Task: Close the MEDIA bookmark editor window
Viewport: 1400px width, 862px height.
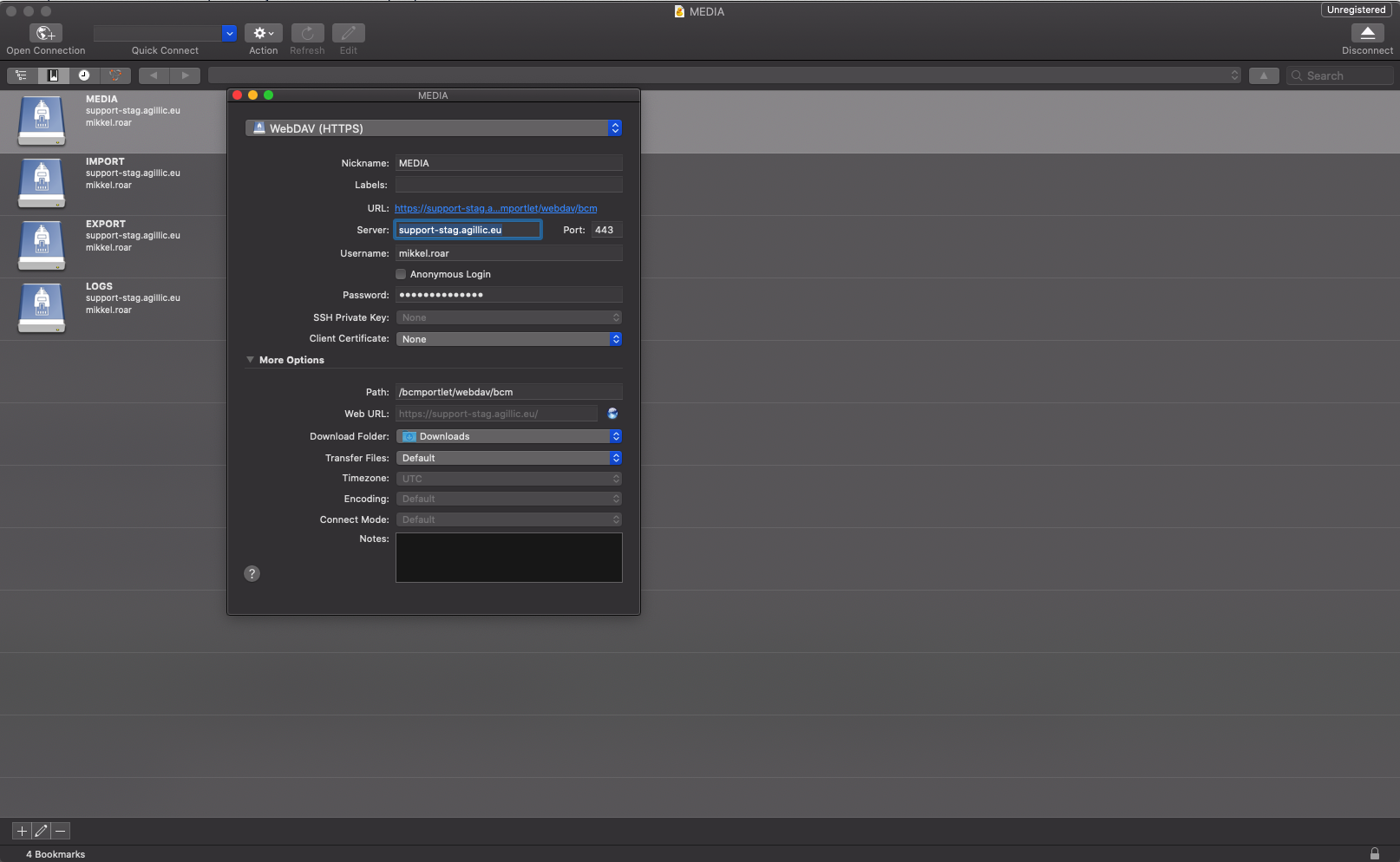Action: [237, 95]
